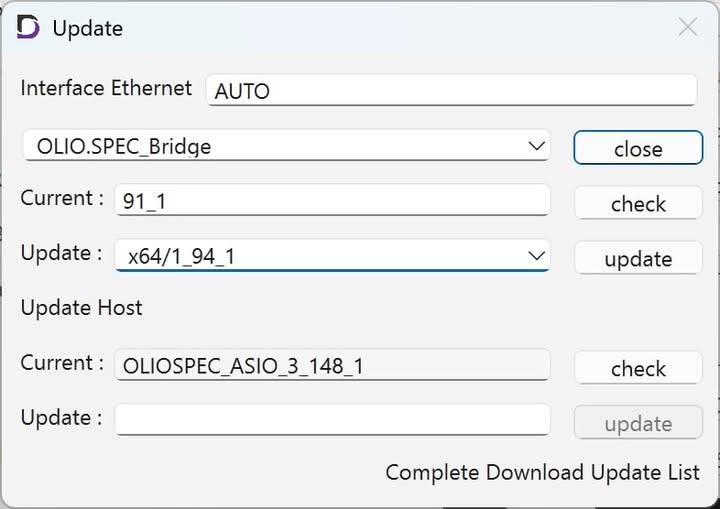Click the Update Host section heading
The height and width of the screenshot is (509, 720).
(82, 308)
